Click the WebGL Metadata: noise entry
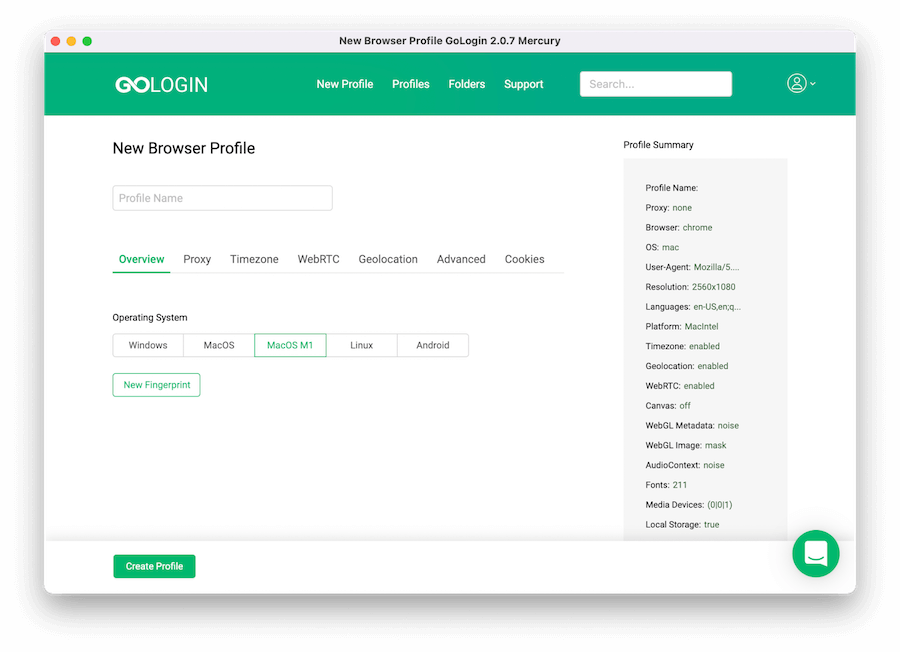900x652 pixels. click(x=692, y=425)
